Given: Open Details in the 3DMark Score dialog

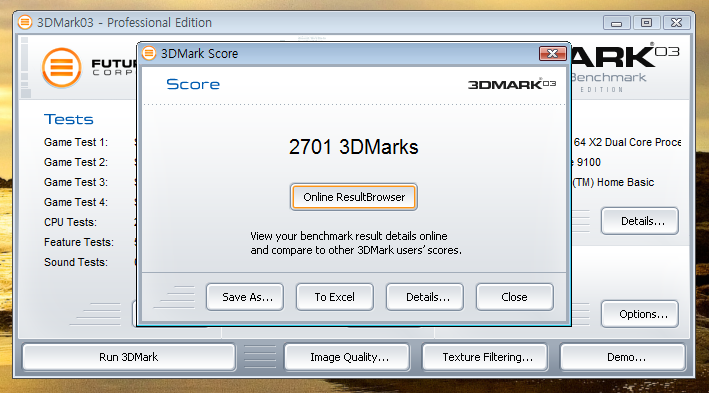Looking at the screenshot, I should [425, 297].
